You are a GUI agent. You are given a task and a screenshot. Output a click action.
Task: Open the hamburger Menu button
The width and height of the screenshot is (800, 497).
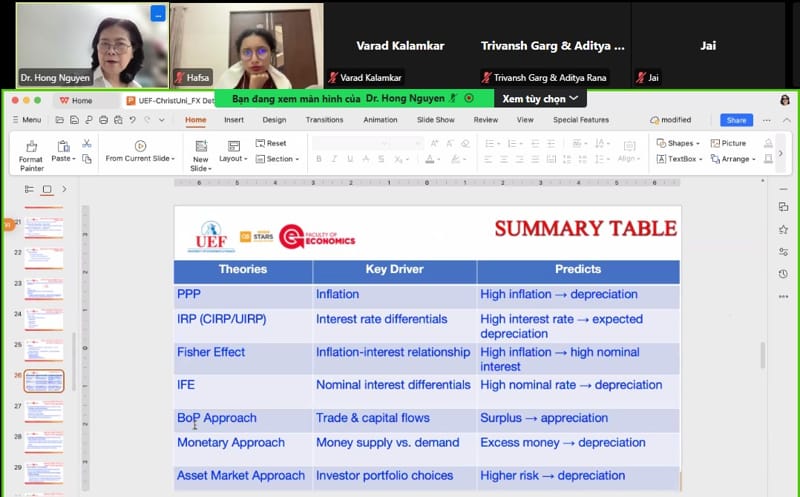[x=27, y=120]
